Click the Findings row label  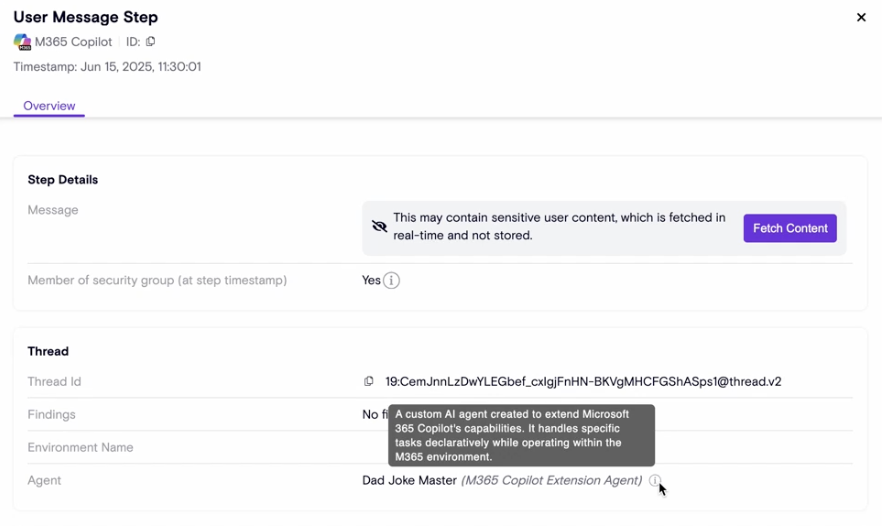click(x=51, y=415)
